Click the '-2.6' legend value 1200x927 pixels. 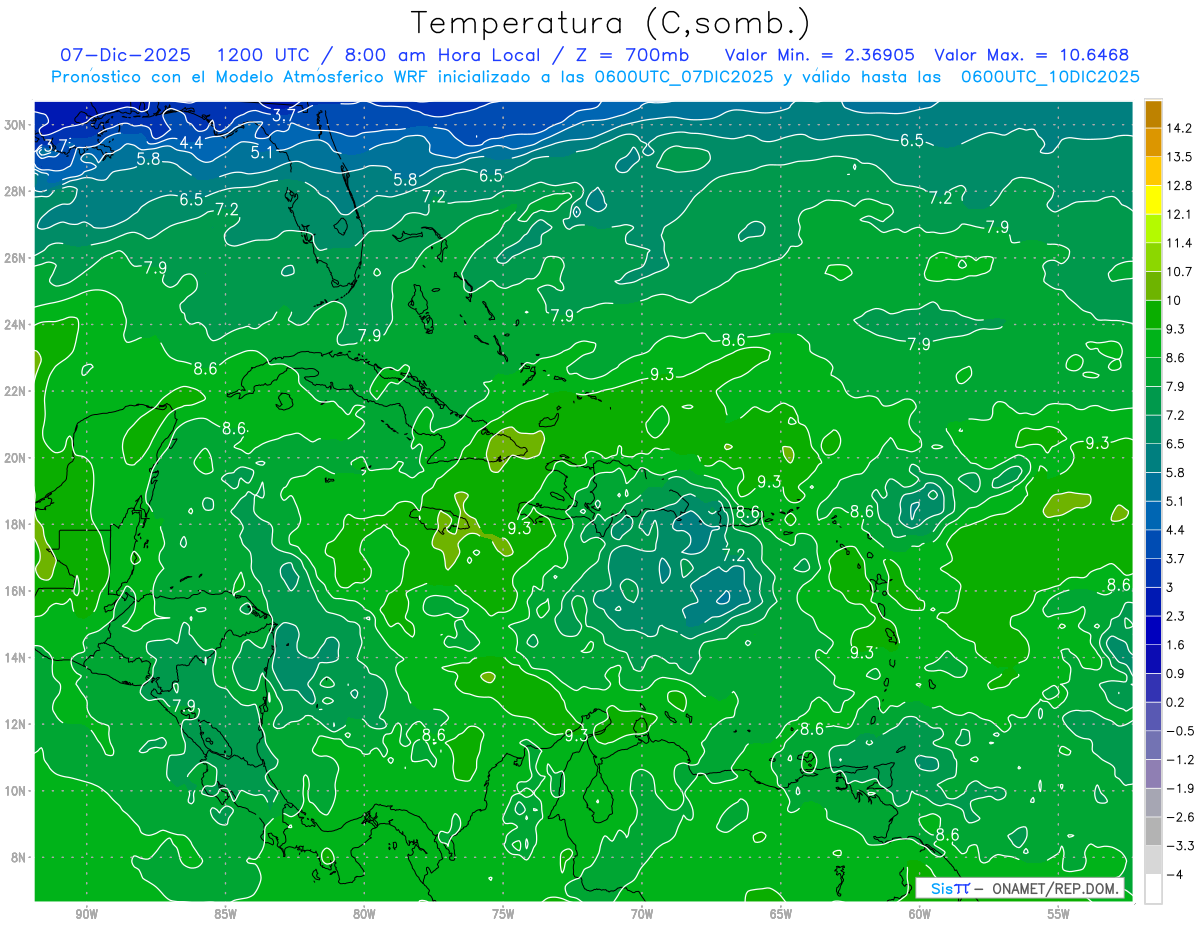[1181, 817]
